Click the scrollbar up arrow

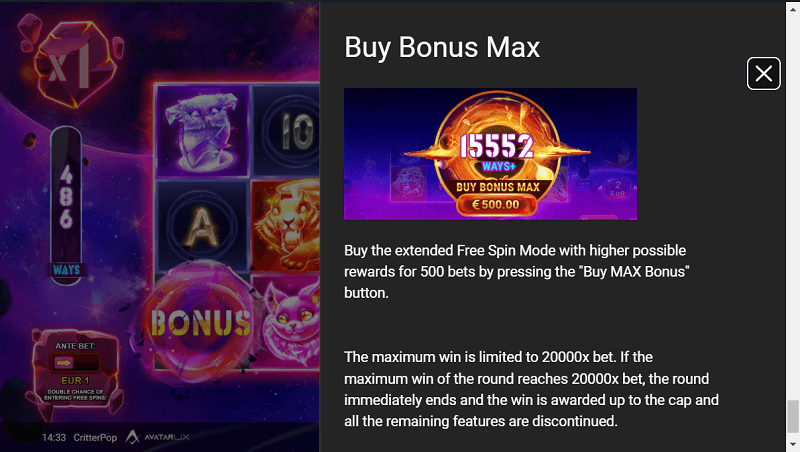(x=793, y=8)
